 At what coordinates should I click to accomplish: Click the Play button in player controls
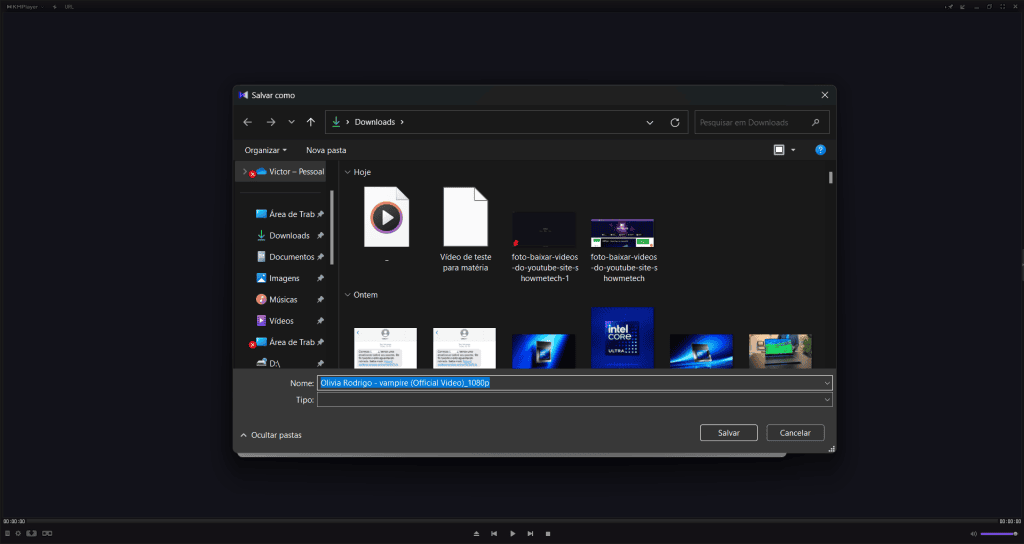pos(512,534)
